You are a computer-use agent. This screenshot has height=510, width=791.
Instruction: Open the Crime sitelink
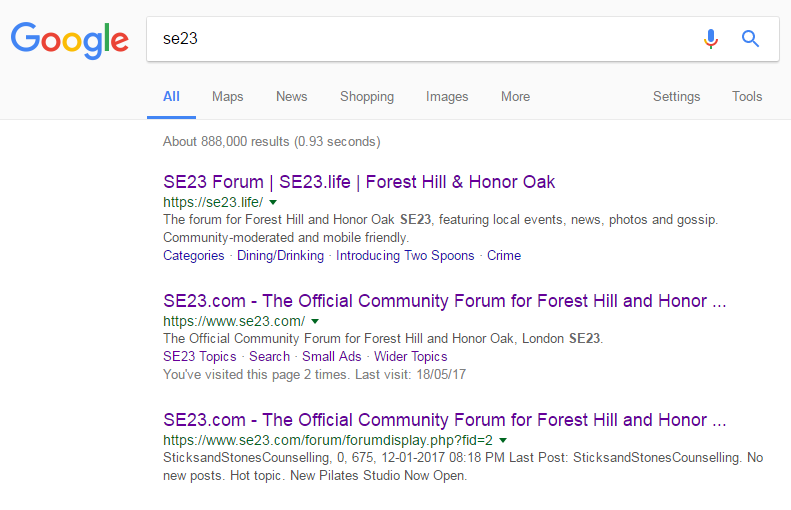point(504,256)
